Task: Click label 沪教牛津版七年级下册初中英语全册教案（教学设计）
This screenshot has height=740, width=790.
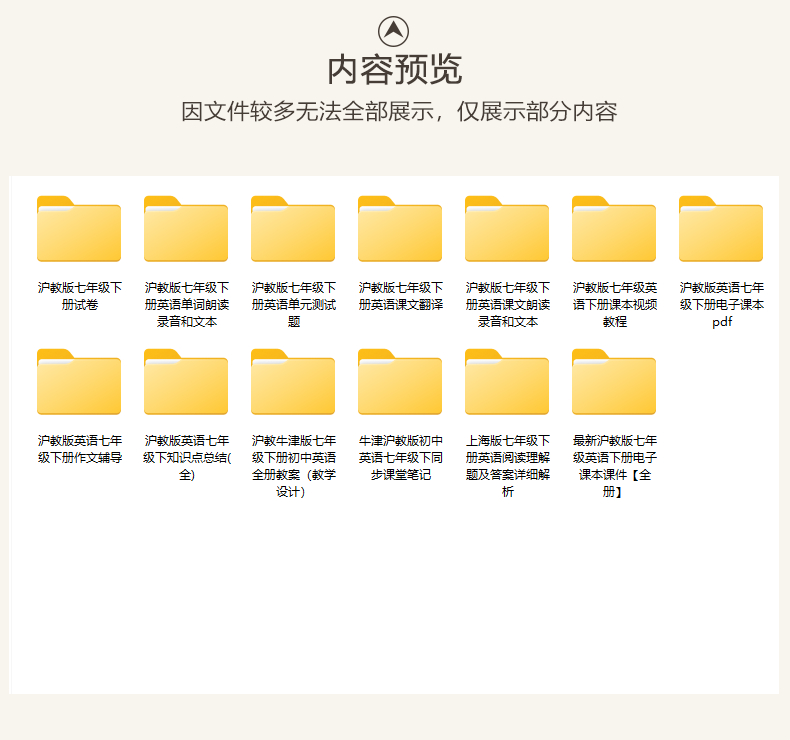Action: (294, 466)
